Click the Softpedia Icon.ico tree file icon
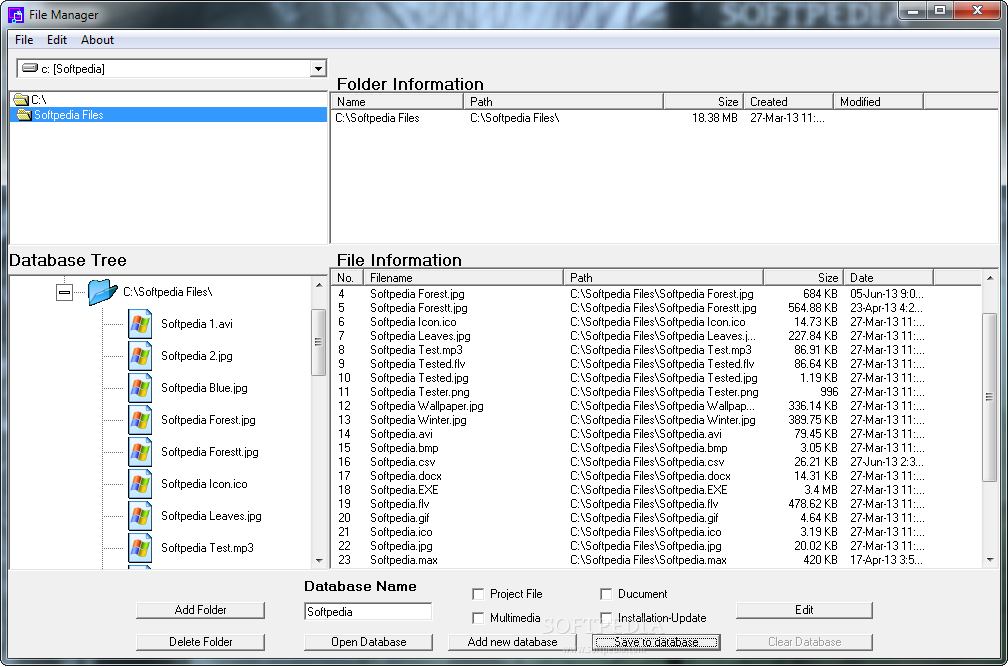 click(140, 484)
